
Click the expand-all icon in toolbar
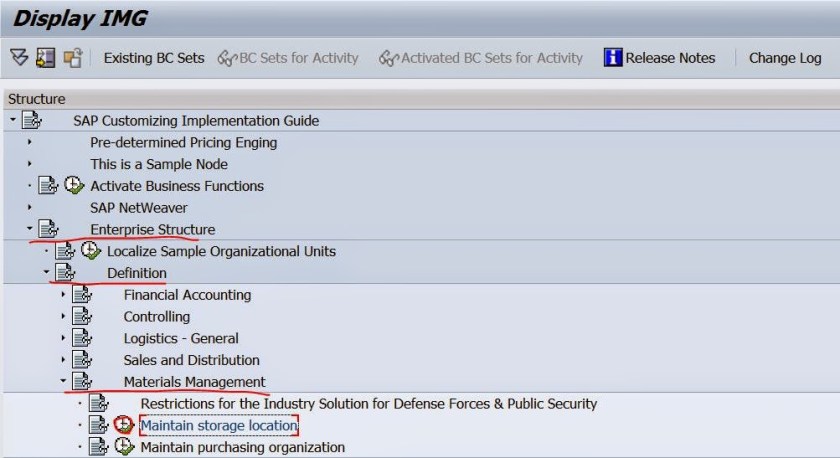(x=19, y=58)
